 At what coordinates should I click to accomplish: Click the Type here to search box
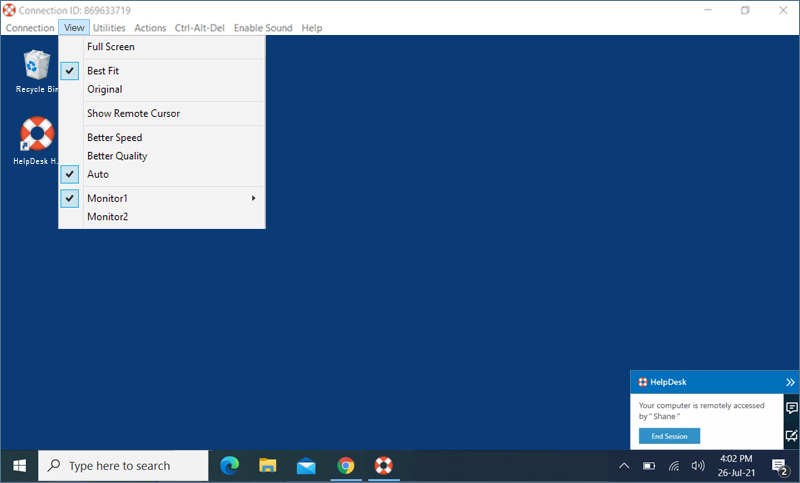[x=124, y=465]
